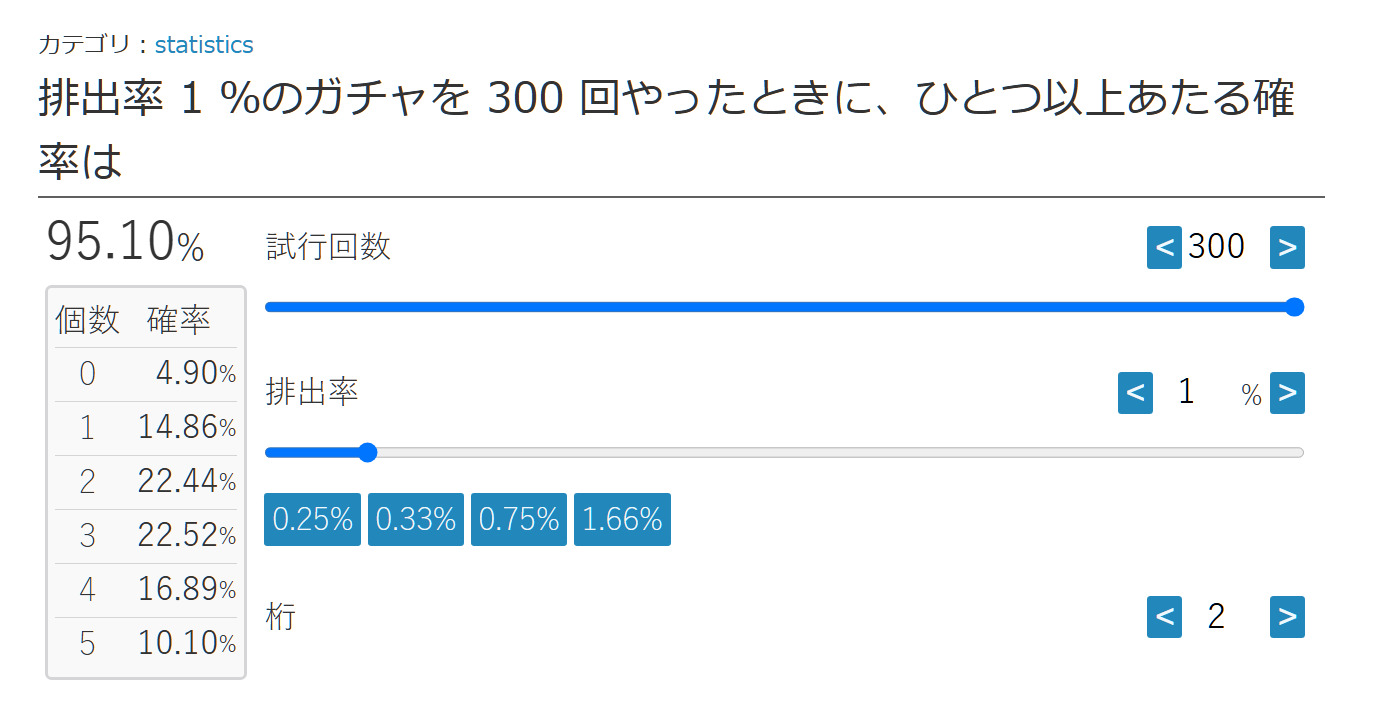Apply the 0.75% rate preset
Image resolution: width=1393 pixels, height=725 pixels.
tap(519, 520)
